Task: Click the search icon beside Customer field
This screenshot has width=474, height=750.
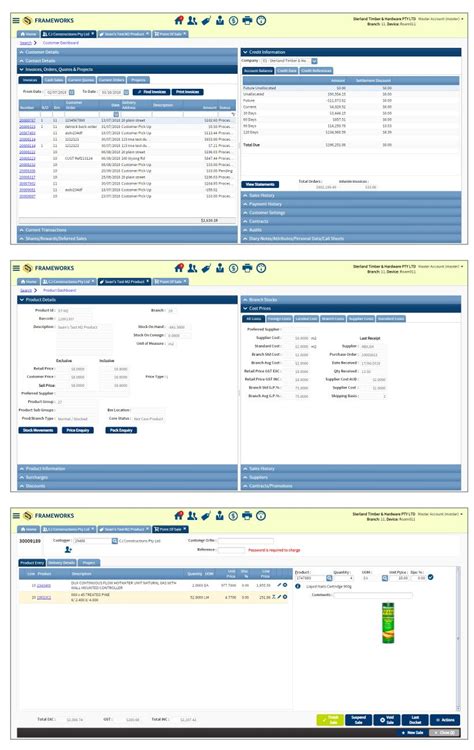Action: (x=115, y=541)
